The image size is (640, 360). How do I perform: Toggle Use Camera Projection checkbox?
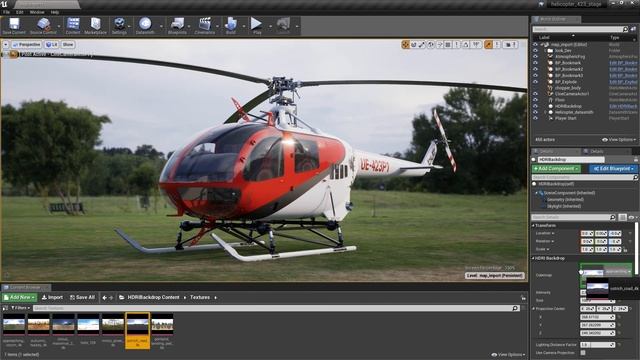pyautogui.click(x=583, y=353)
